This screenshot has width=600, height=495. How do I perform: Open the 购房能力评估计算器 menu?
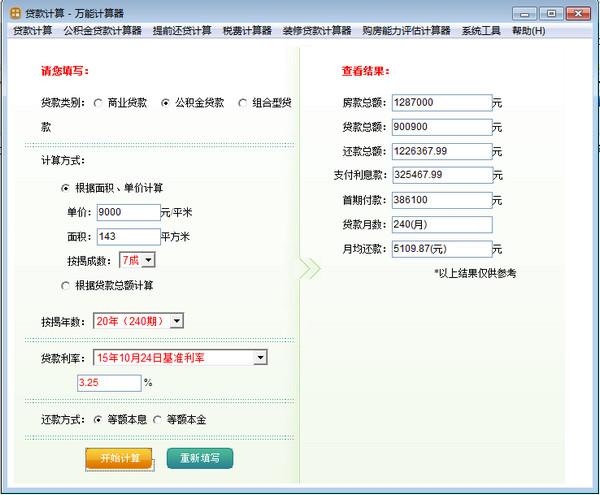tap(406, 31)
